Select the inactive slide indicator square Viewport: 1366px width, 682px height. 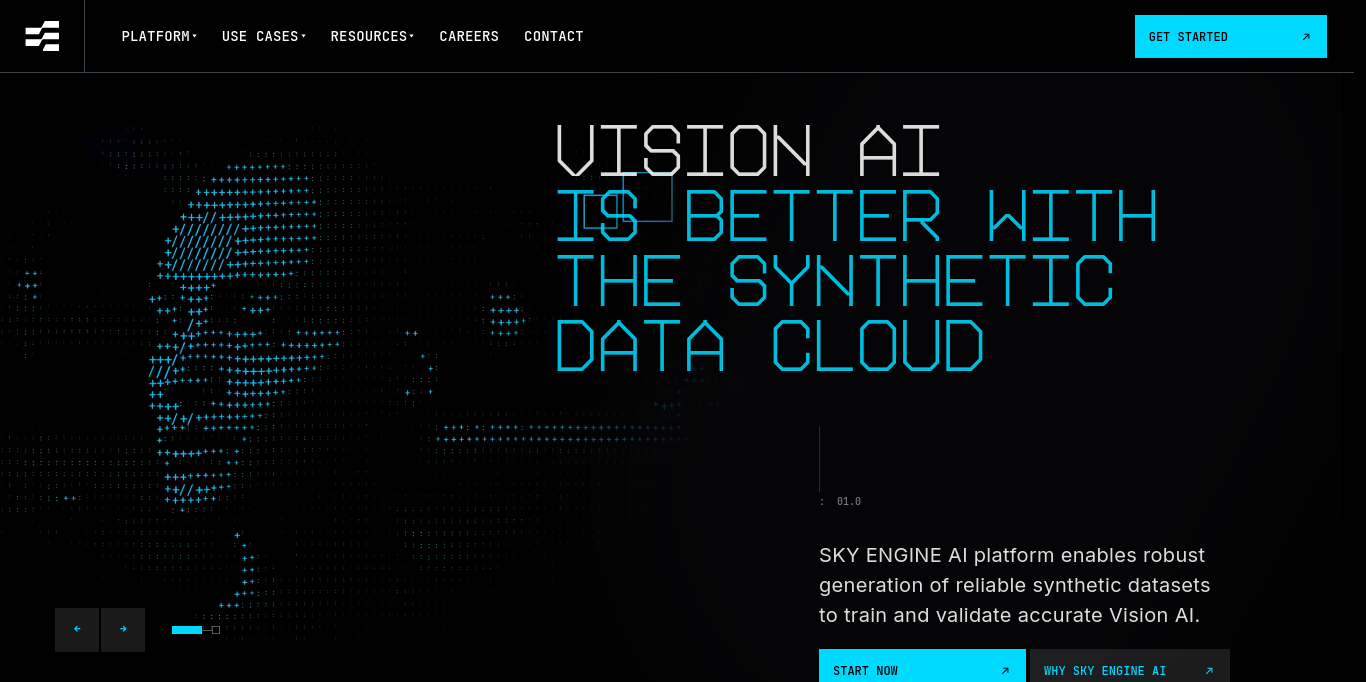coord(215,630)
